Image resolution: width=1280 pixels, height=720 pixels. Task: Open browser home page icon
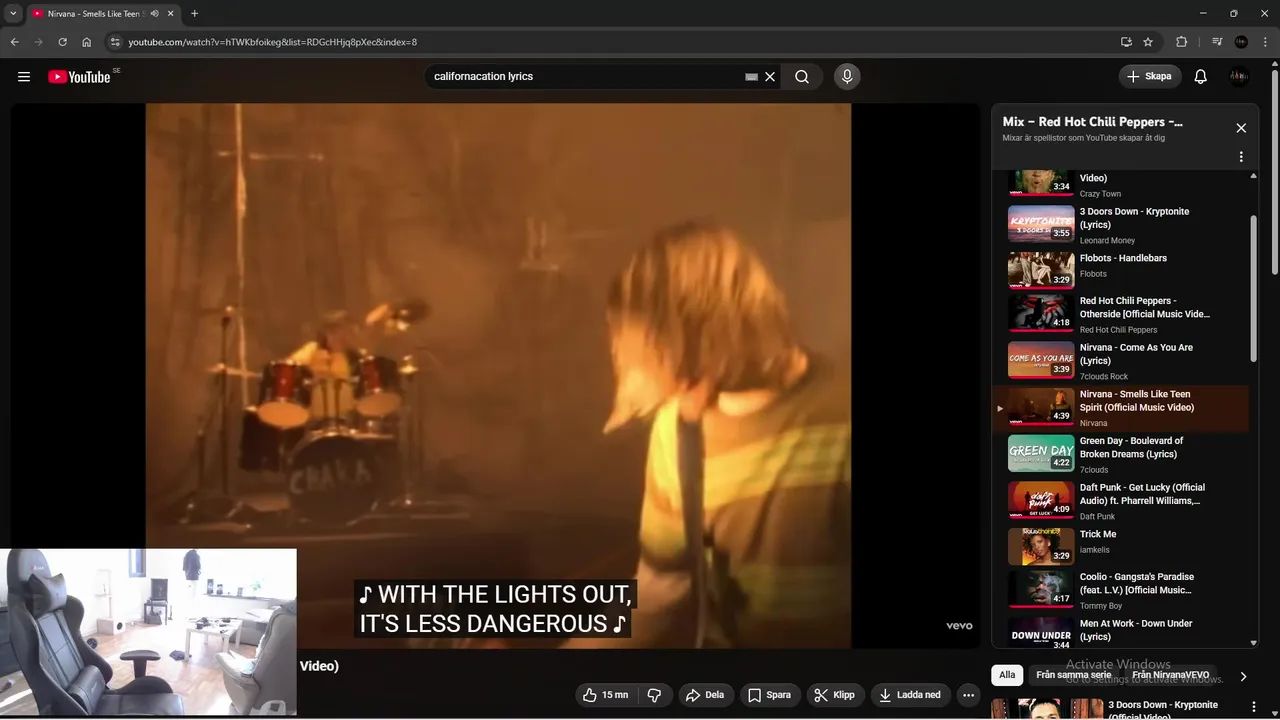pyautogui.click(x=87, y=42)
